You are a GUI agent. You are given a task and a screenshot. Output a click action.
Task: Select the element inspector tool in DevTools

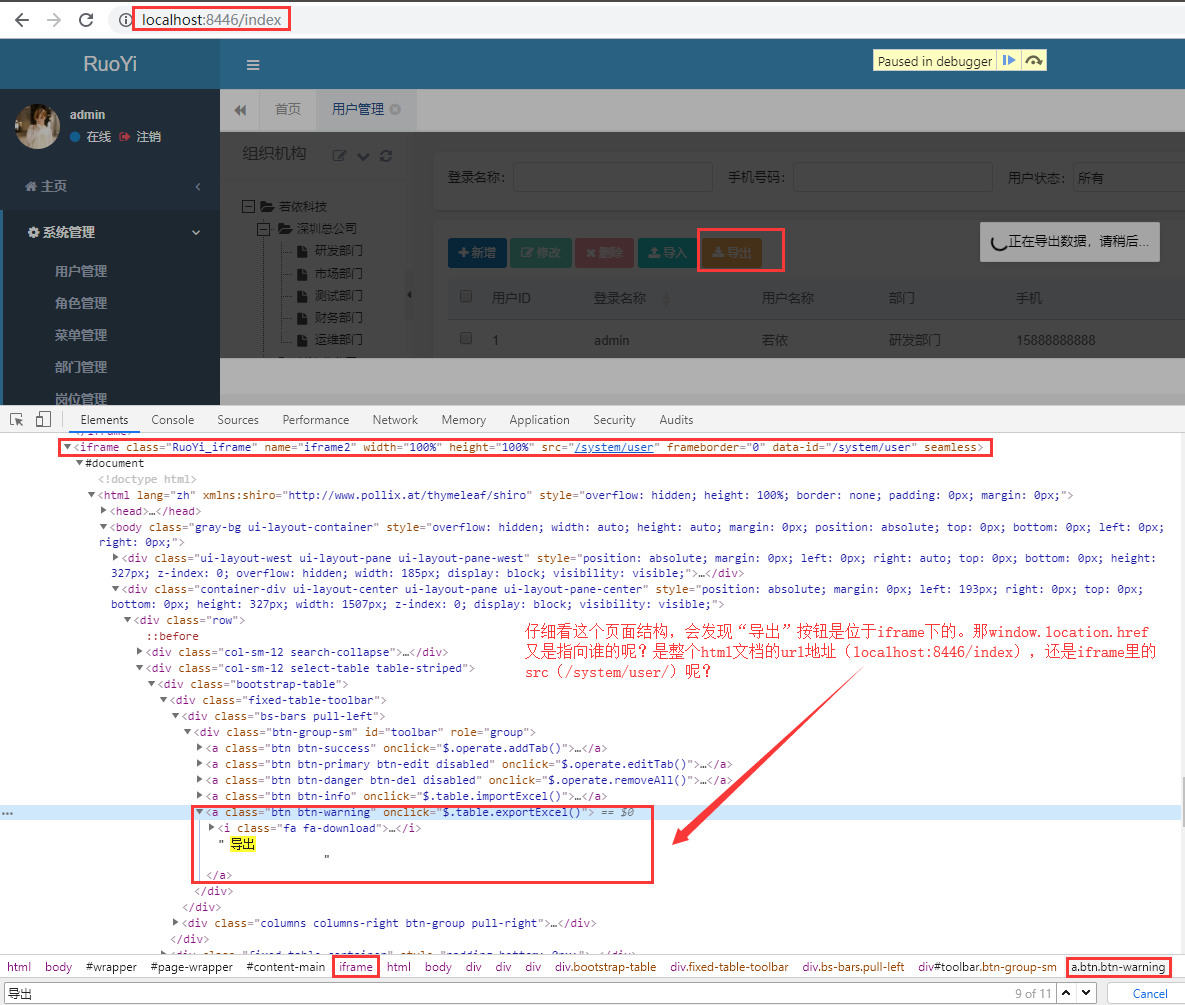(15, 418)
